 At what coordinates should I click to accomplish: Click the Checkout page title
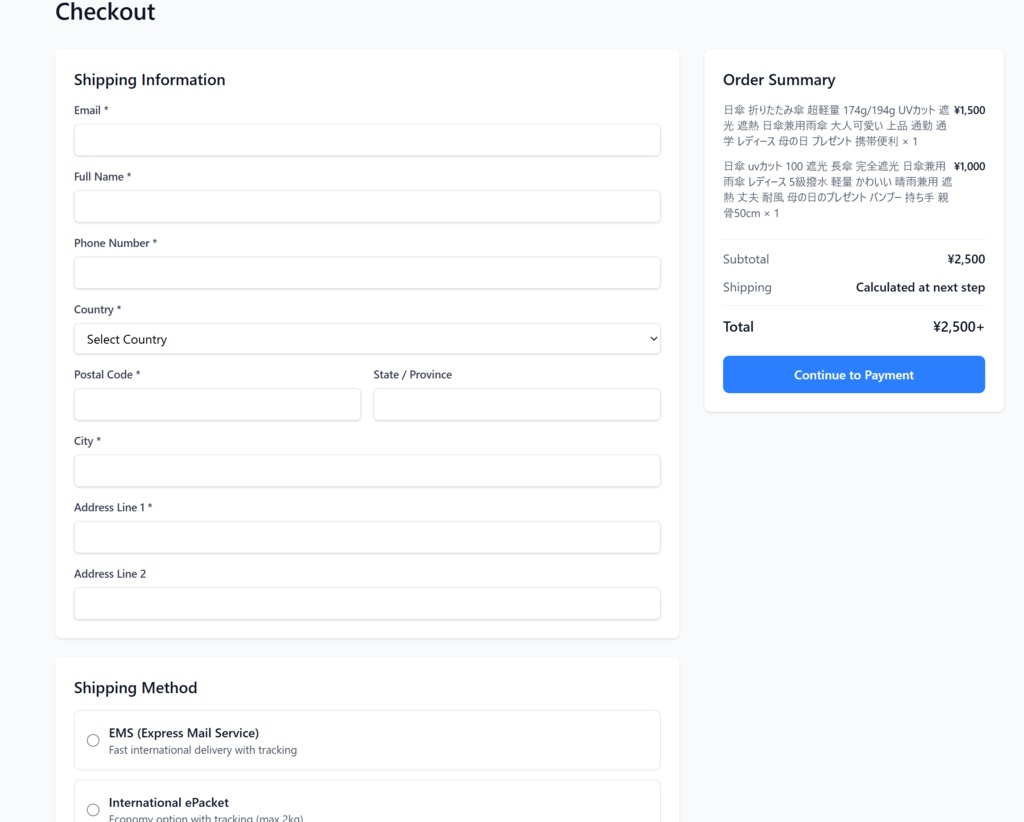tap(105, 13)
